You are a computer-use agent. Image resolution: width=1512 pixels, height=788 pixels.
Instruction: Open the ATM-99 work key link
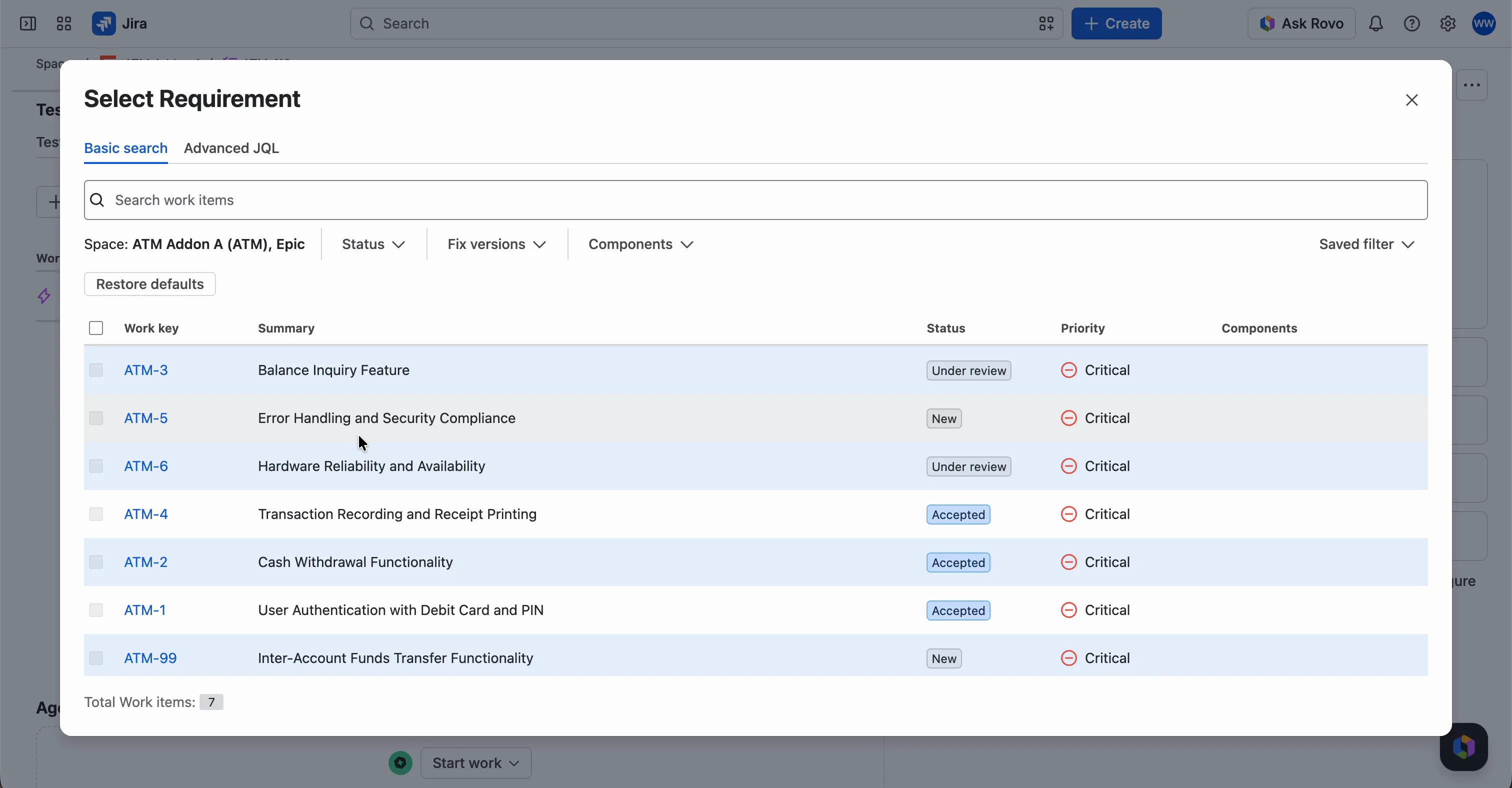pos(150,657)
